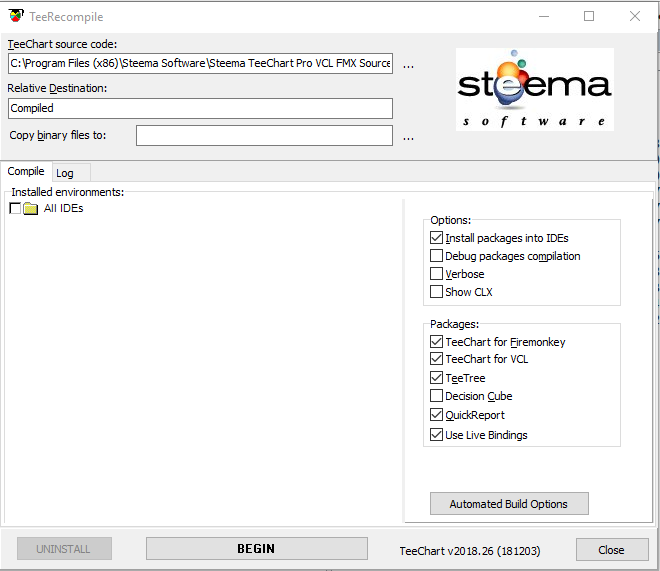Toggle the QuickReport package checkbox
This screenshot has width=660, height=571.
[436, 415]
